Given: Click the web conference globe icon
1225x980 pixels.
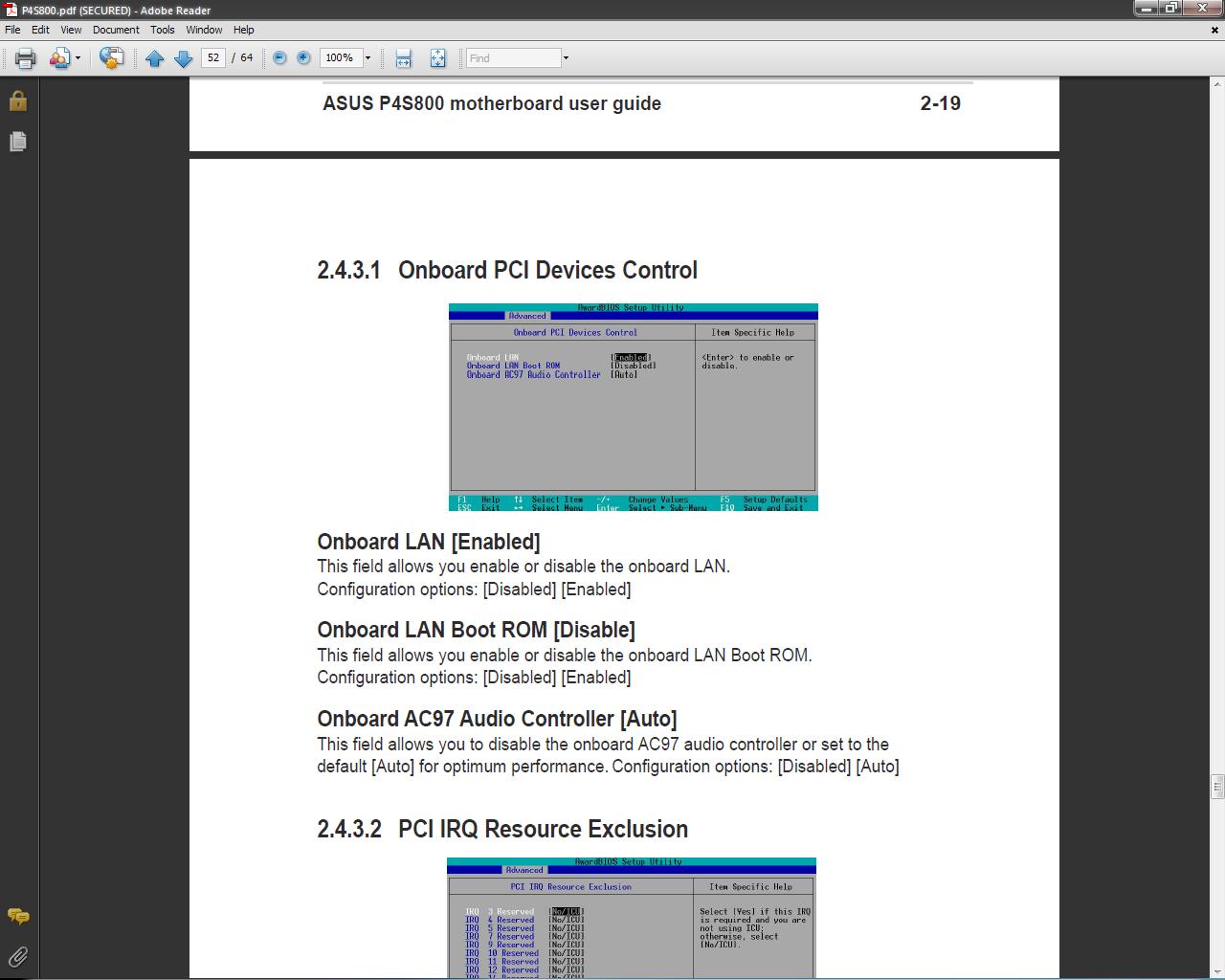Looking at the screenshot, I should 111,58.
